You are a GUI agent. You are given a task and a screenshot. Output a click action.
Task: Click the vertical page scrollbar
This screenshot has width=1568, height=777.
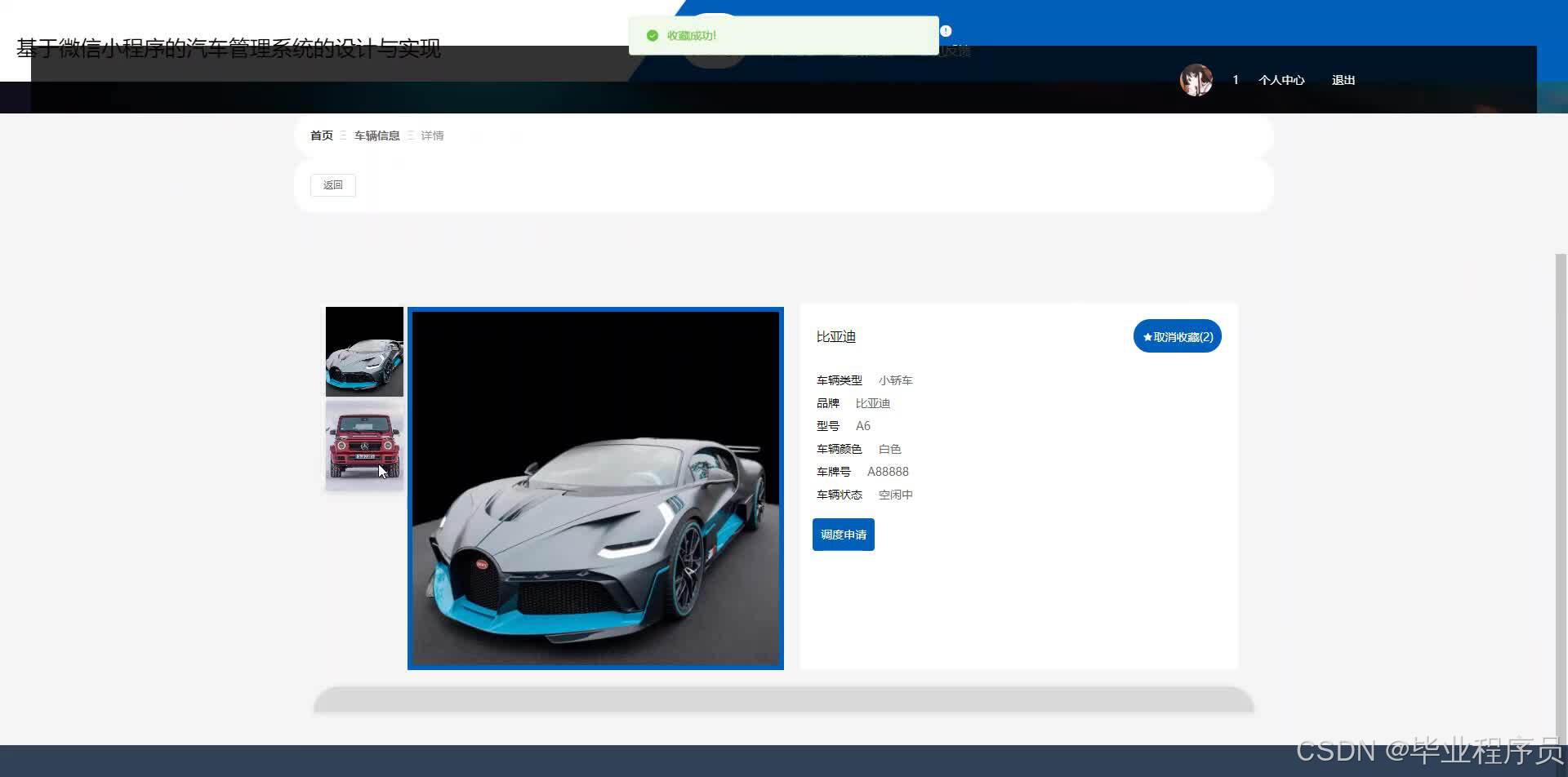point(1561,498)
